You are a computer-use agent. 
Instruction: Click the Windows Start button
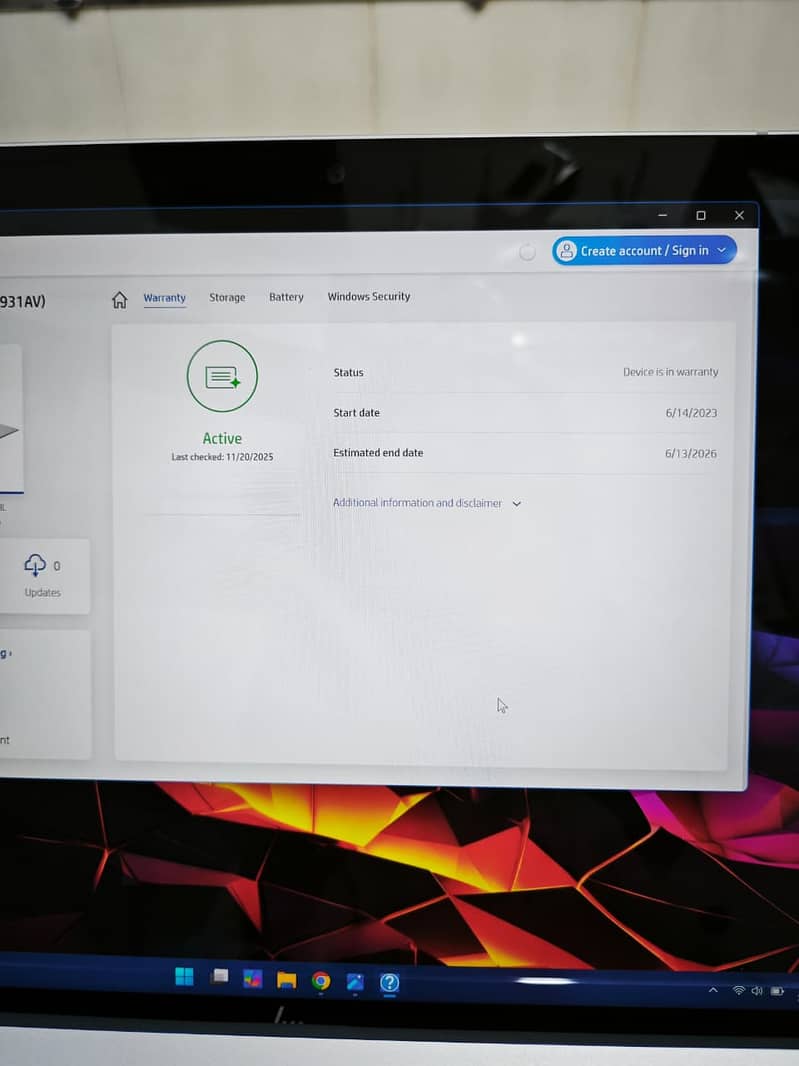click(185, 977)
